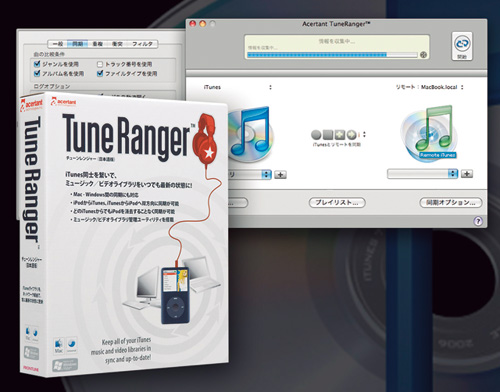This screenshot has height=392, width=500.
Task: Toggle the ジャンルを使用 checkbox
Action: tap(37, 64)
